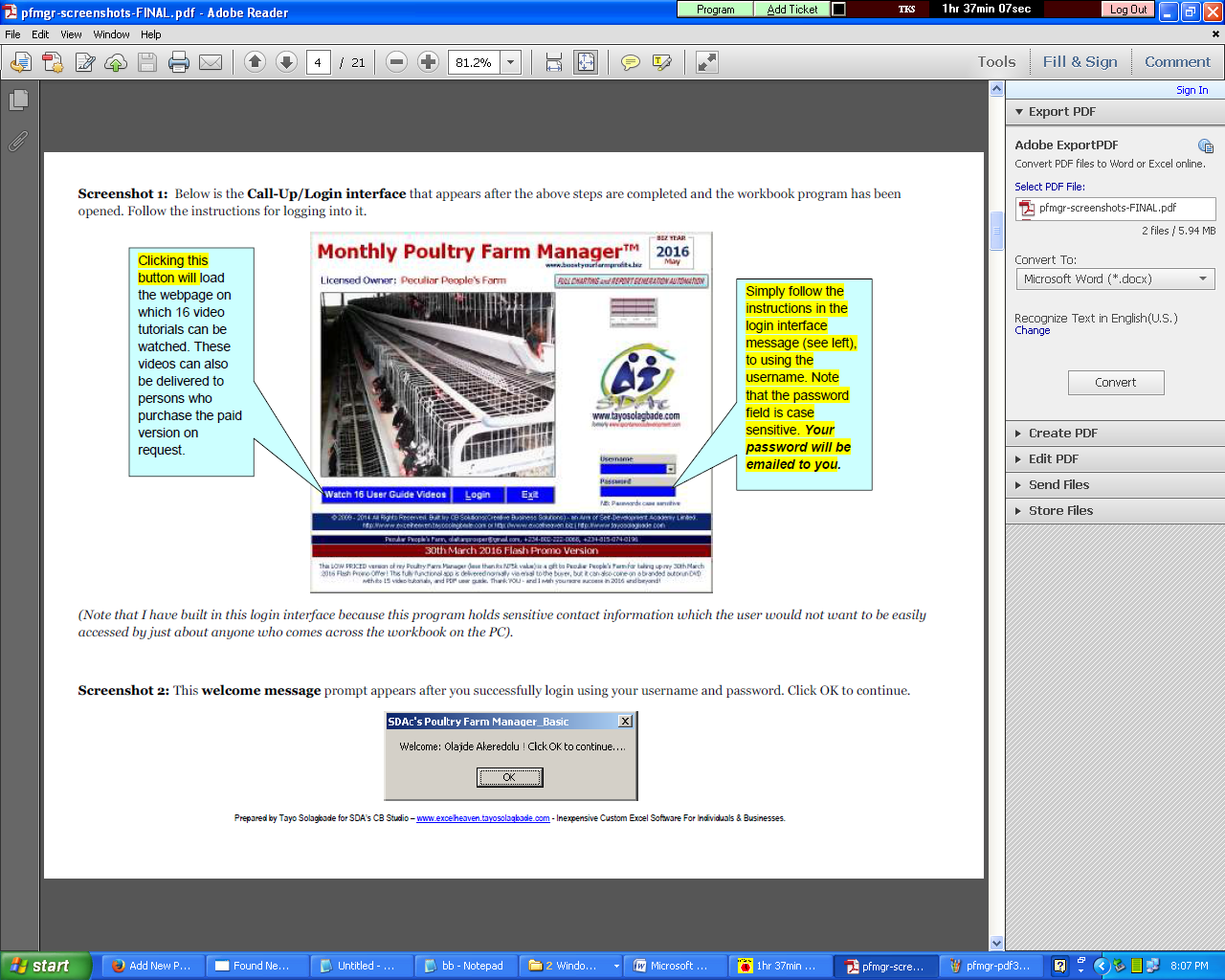Expand the Edit PDF section
This screenshot has height=980, width=1225.
coord(1115,459)
